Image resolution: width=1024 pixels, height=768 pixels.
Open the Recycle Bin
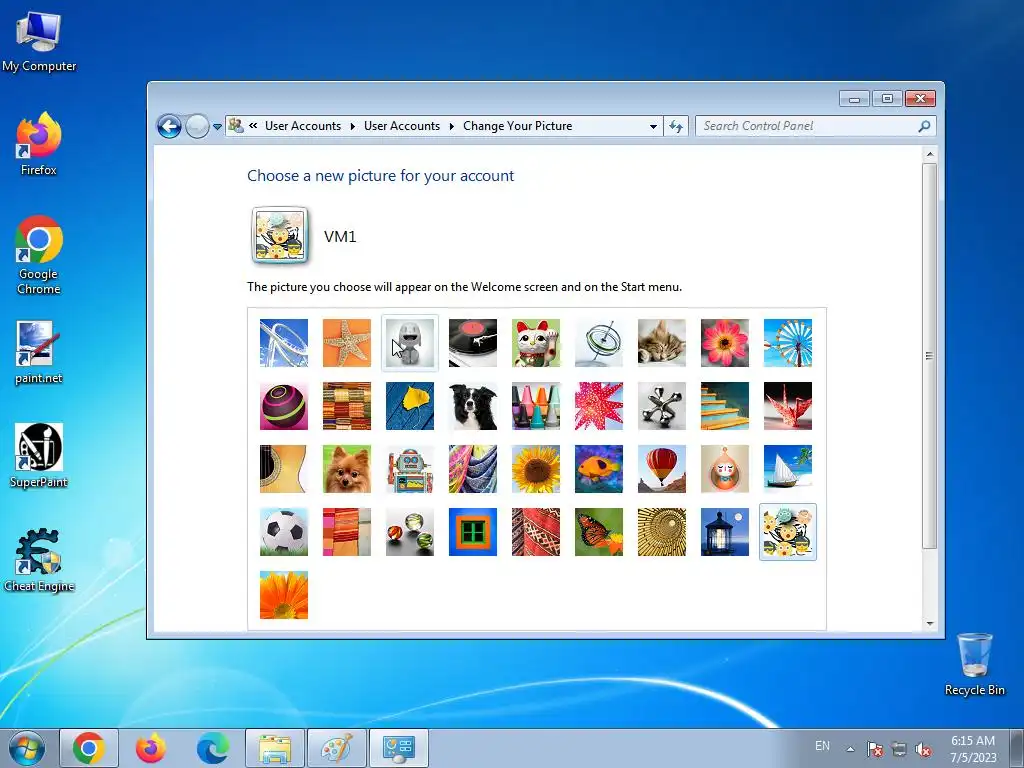click(x=974, y=664)
